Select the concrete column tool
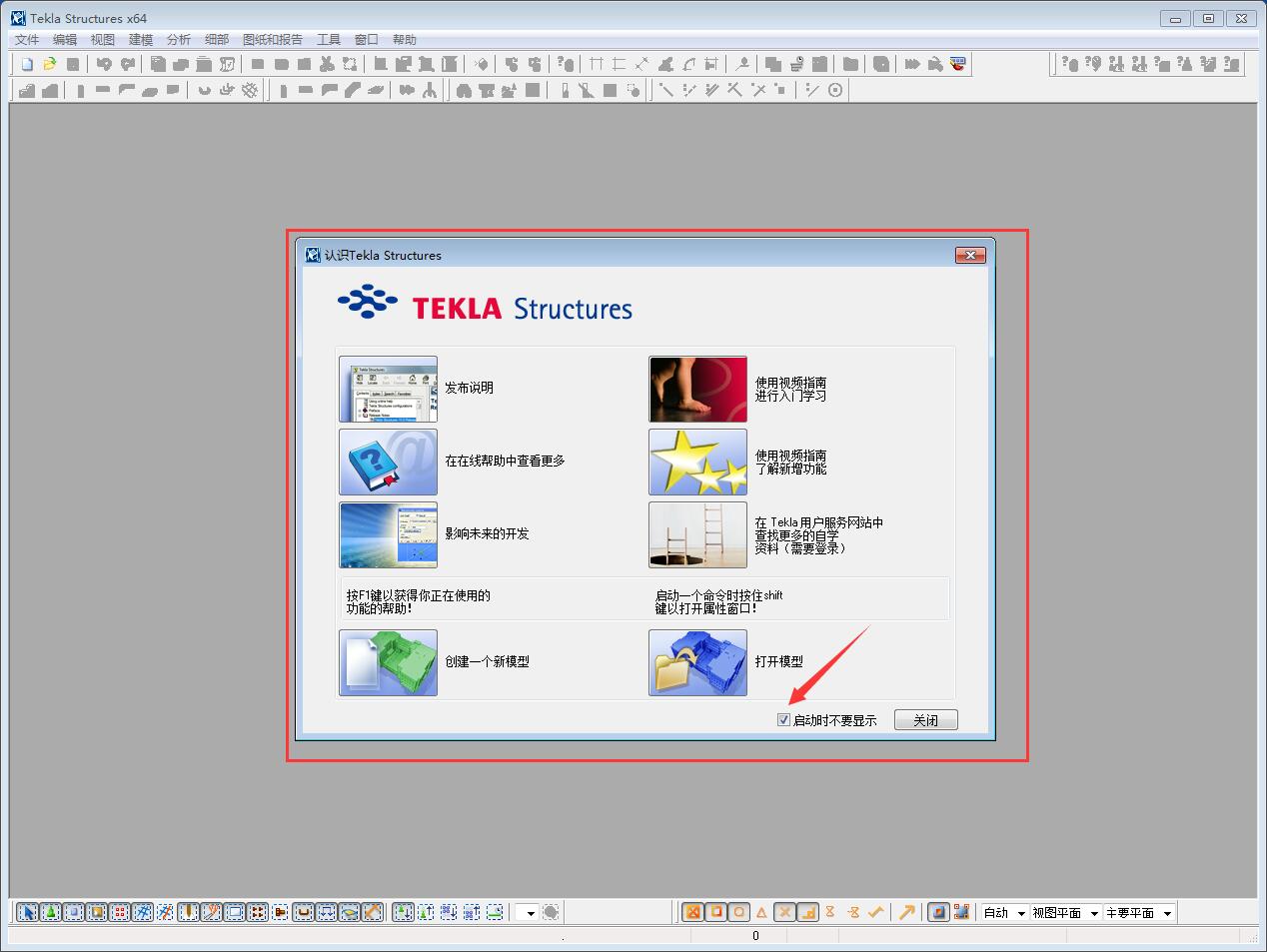This screenshot has height=952, width=1267. (80, 90)
